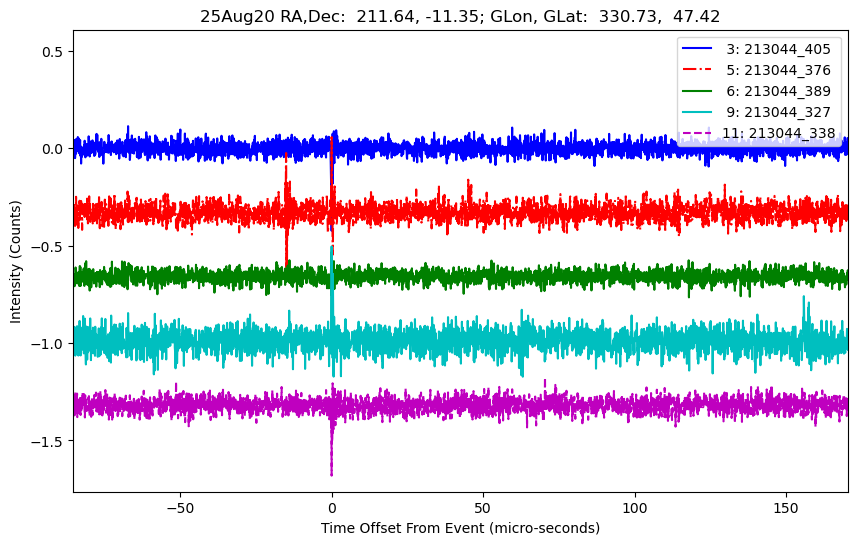Click the y-axis tick label -0.5
This screenshot has width=858, height=545.
47,246
